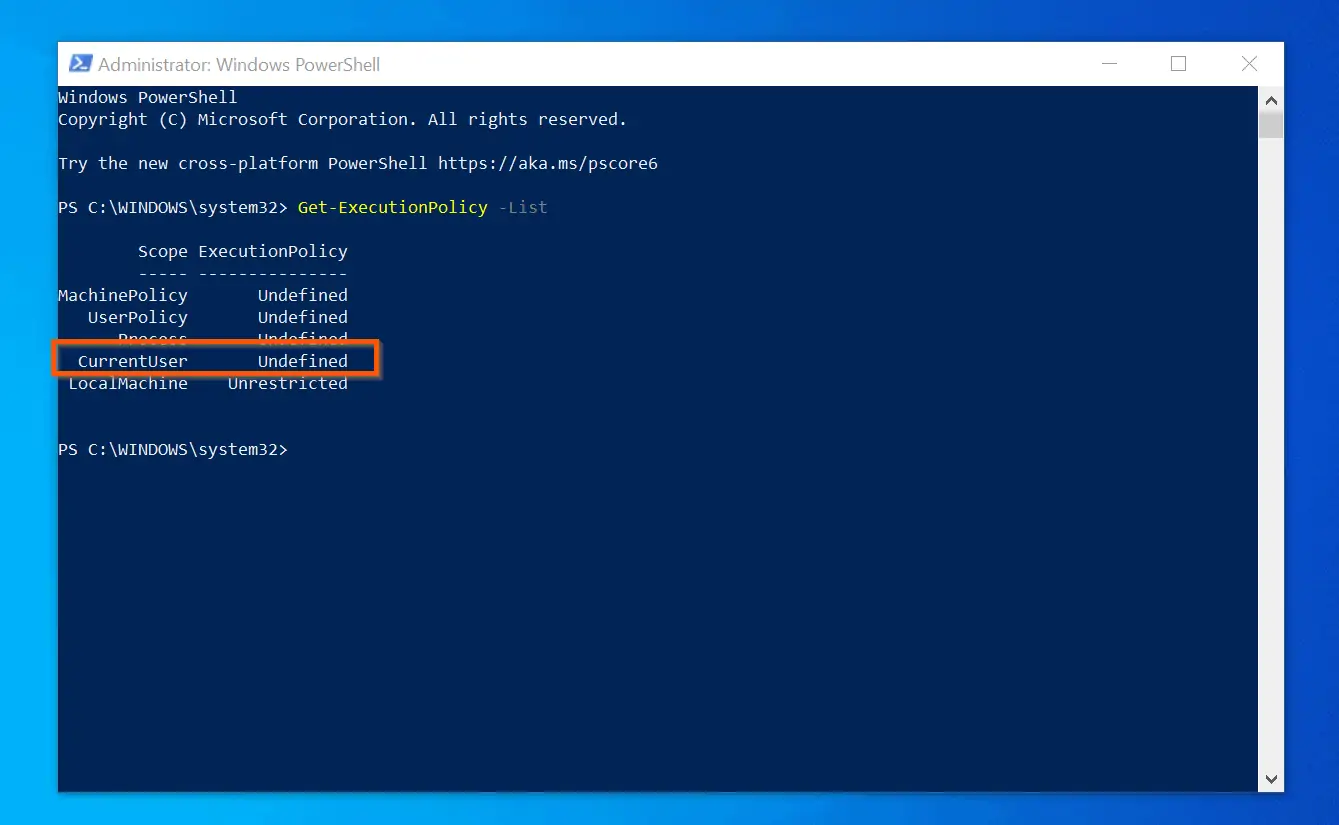Viewport: 1339px width, 825px height.
Task: Click the 'LocalMachine' scope text
Action: [x=128, y=383]
